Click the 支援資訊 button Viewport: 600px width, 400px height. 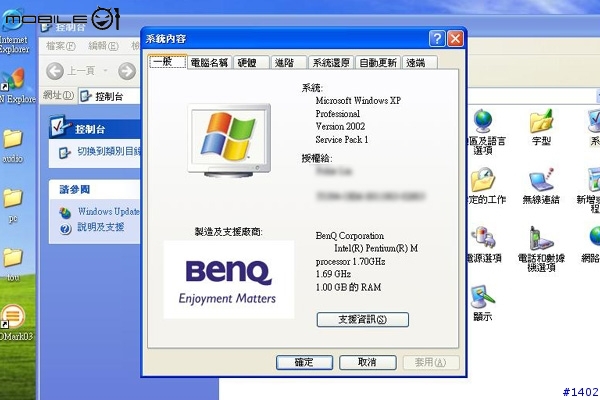pos(362,319)
